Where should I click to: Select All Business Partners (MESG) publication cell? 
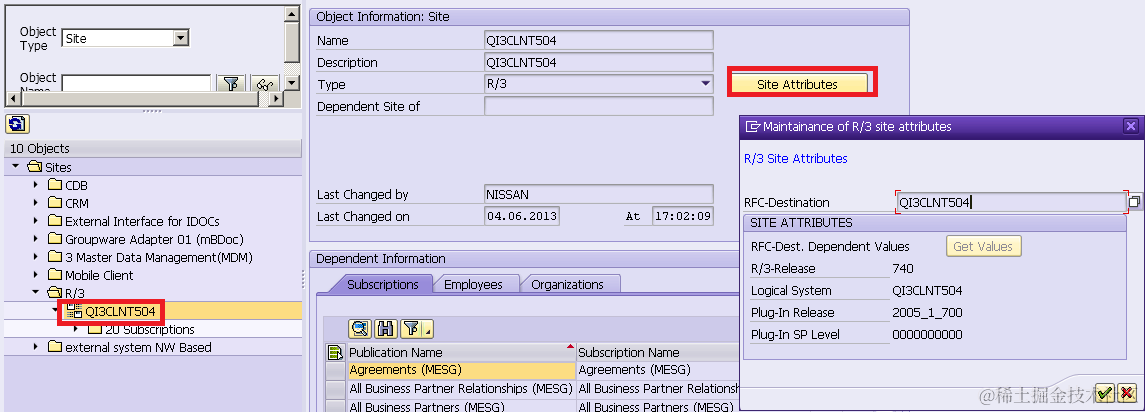pos(462,406)
